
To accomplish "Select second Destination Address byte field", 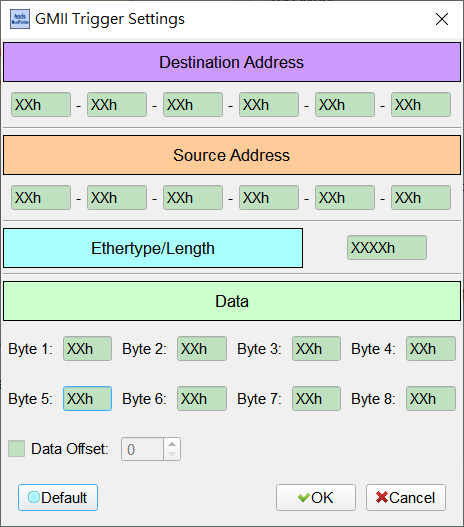I will [117, 105].
